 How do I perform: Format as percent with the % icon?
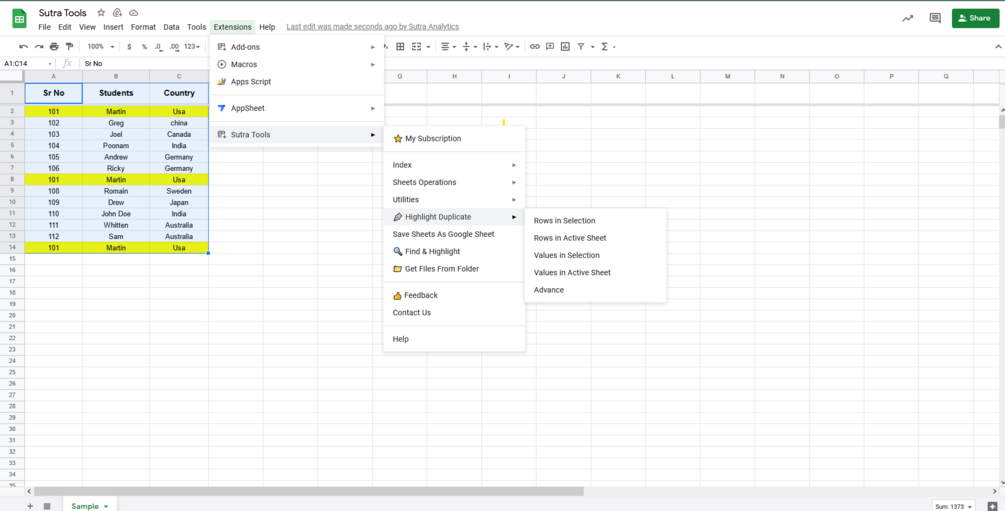[x=144, y=47]
